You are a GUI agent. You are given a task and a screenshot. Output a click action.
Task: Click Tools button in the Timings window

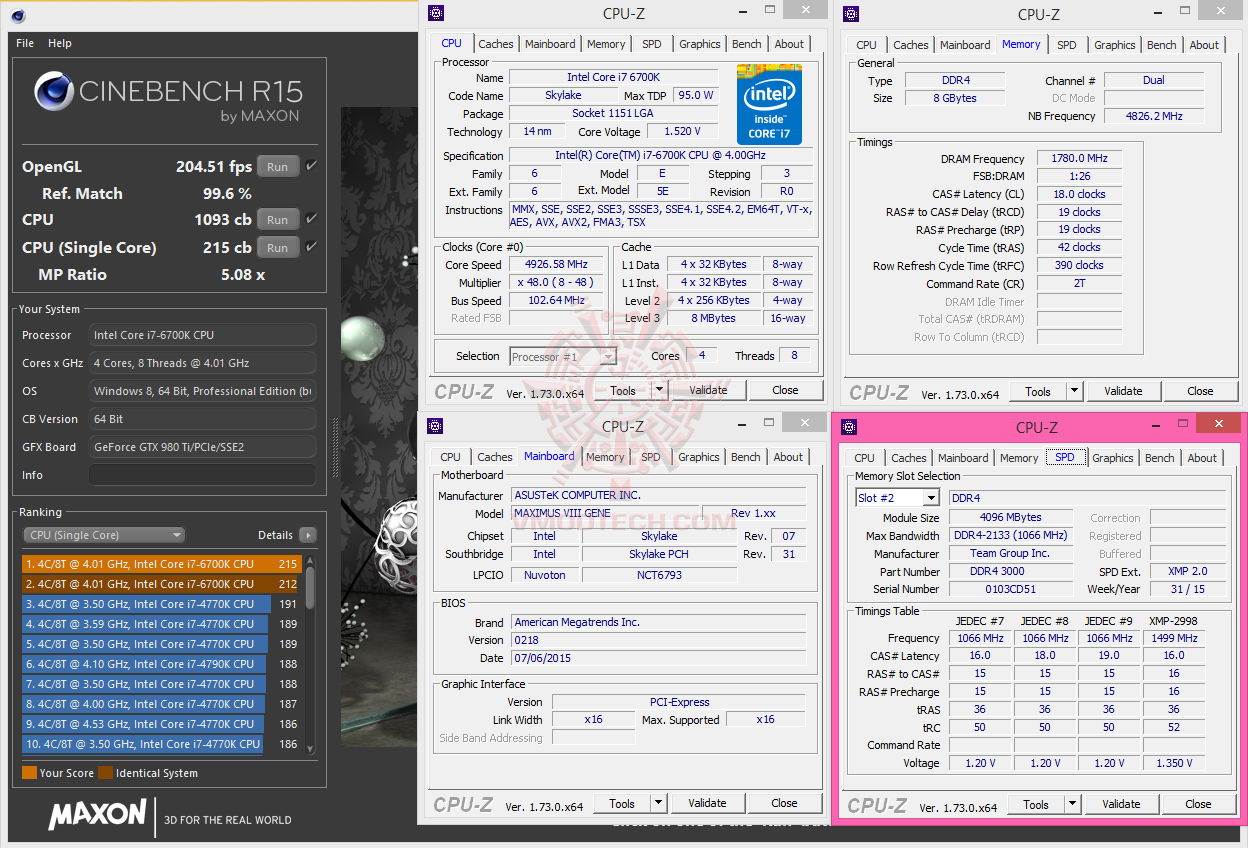click(x=1038, y=391)
